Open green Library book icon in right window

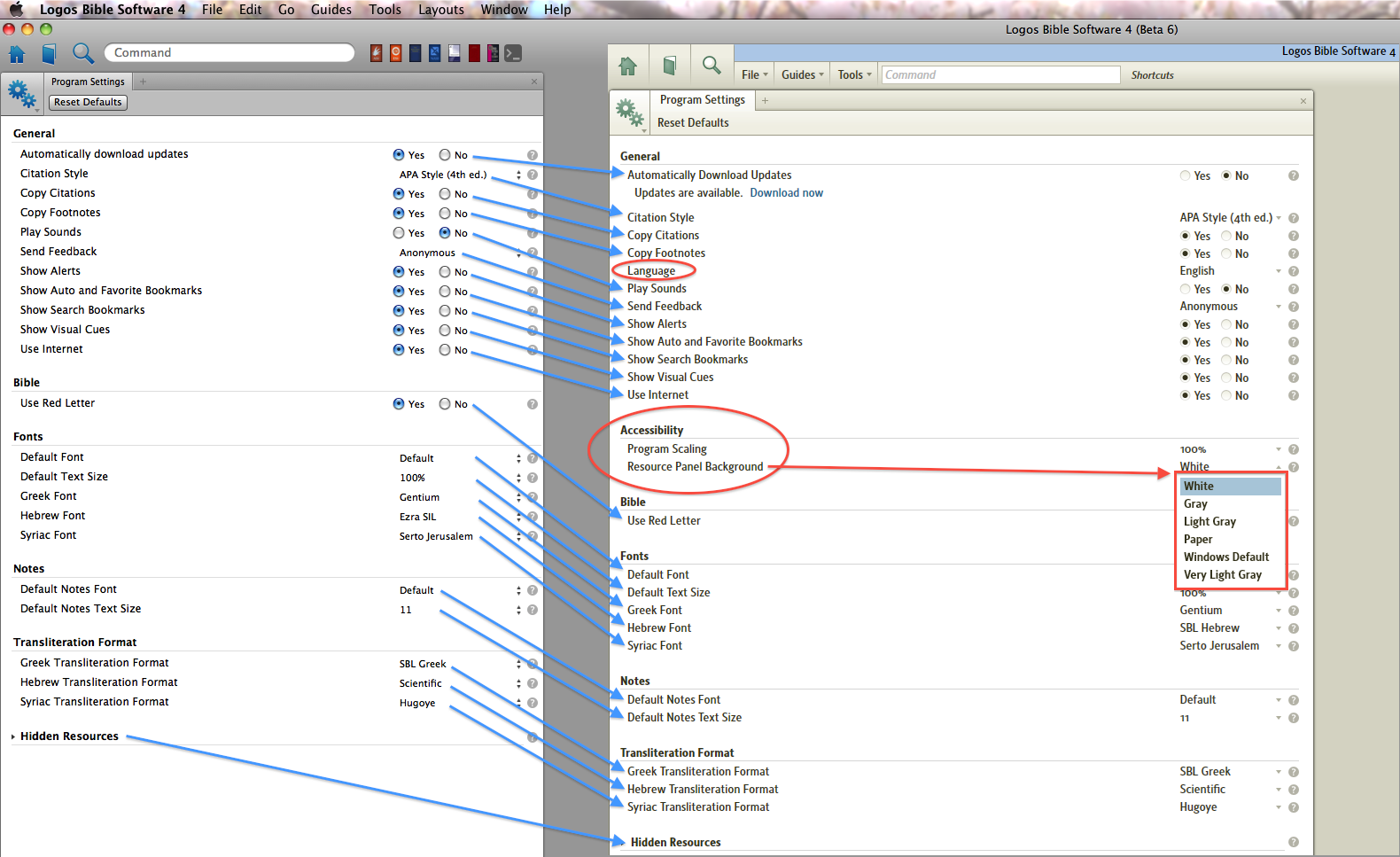670,66
